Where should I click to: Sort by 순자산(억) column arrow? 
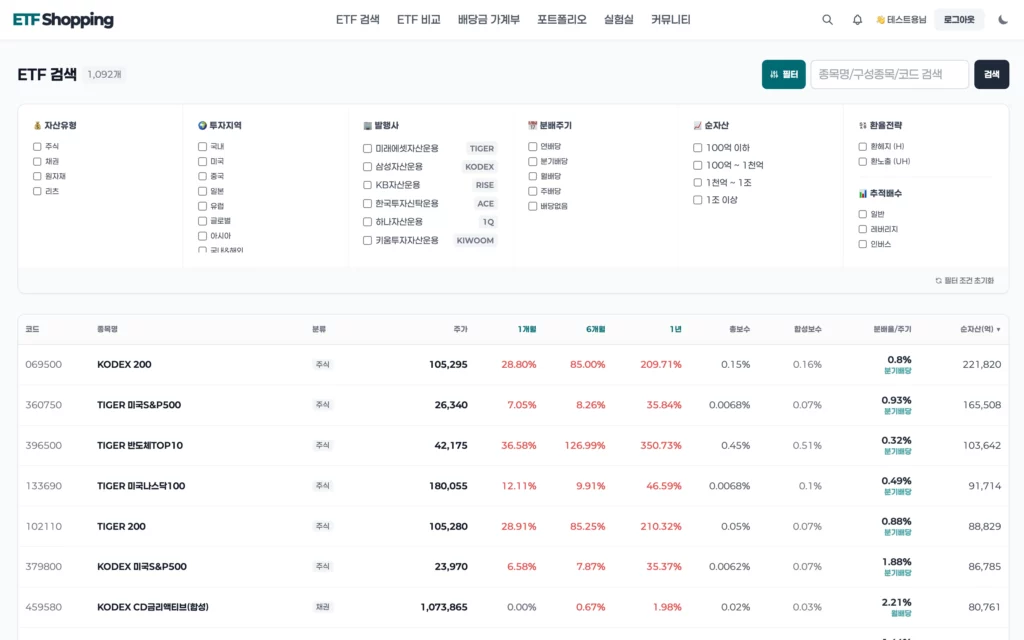point(998,330)
